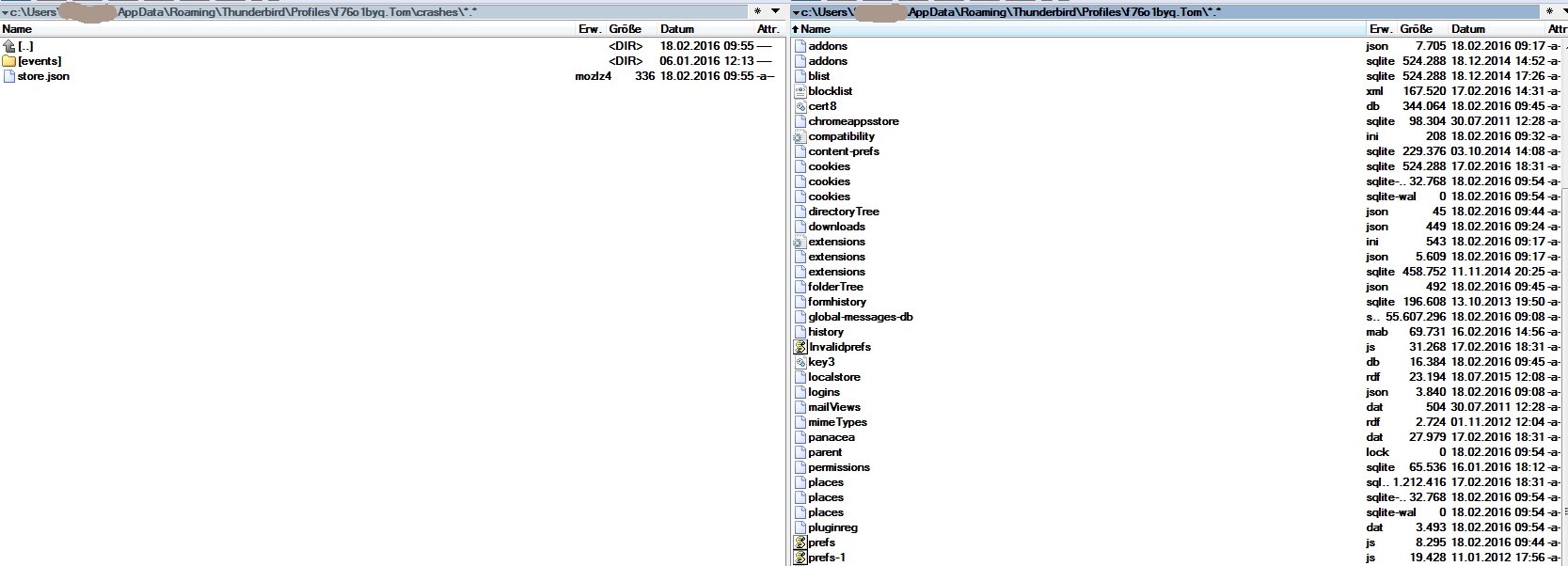Sort right panel by Name column header
The width and height of the screenshot is (1568, 566).
[1078, 29]
